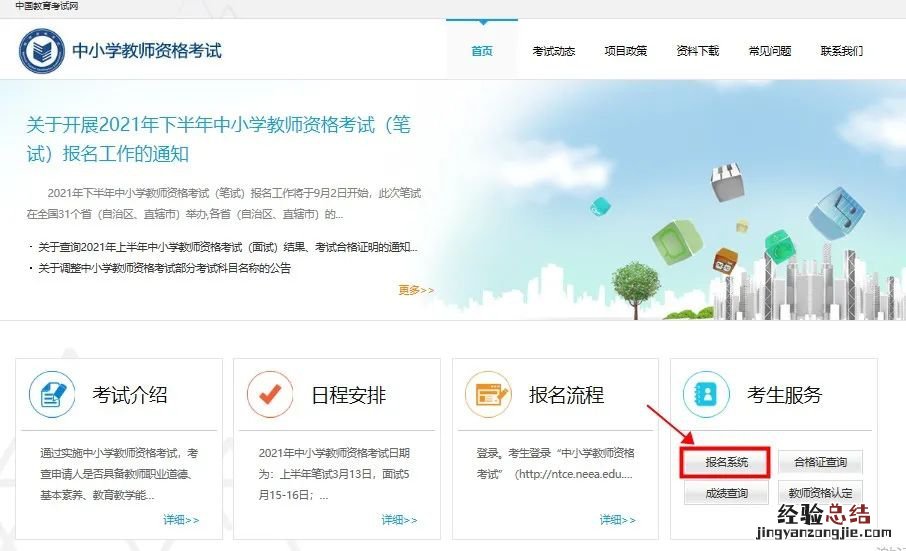Click the 日程安排 checkmark icon

click(x=270, y=394)
